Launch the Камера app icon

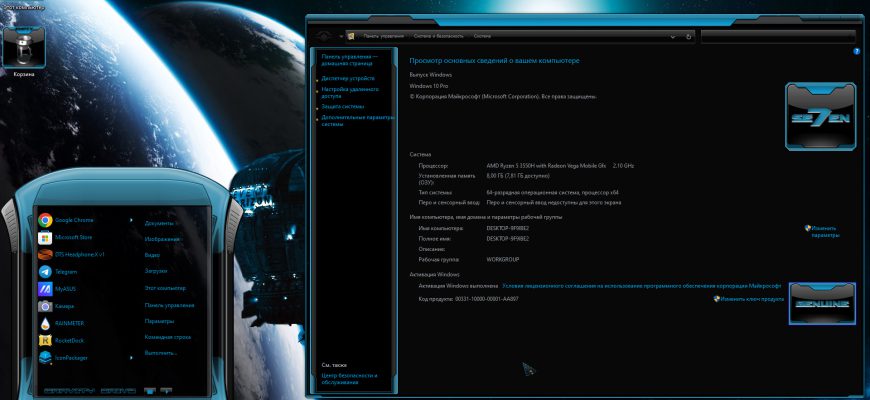45,306
